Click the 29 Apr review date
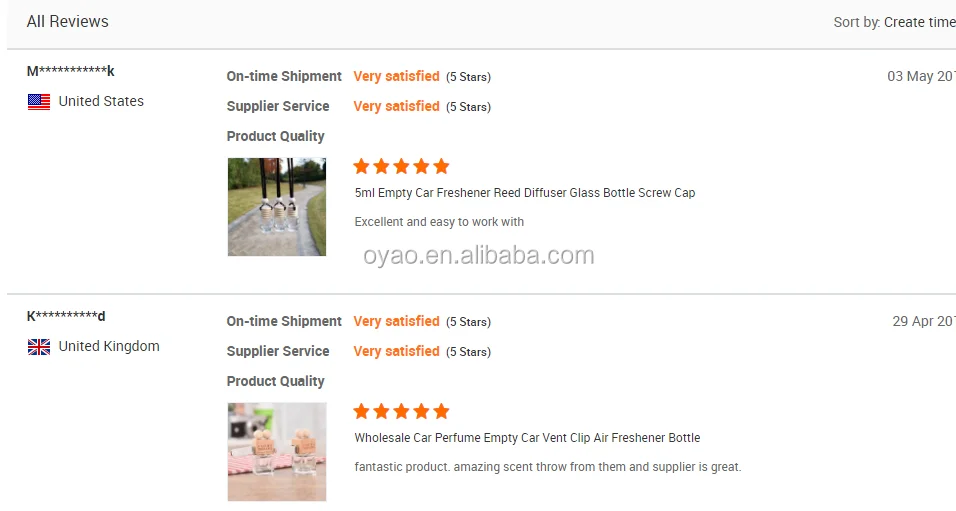The height and width of the screenshot is (511, 956). tap(923, 321)
